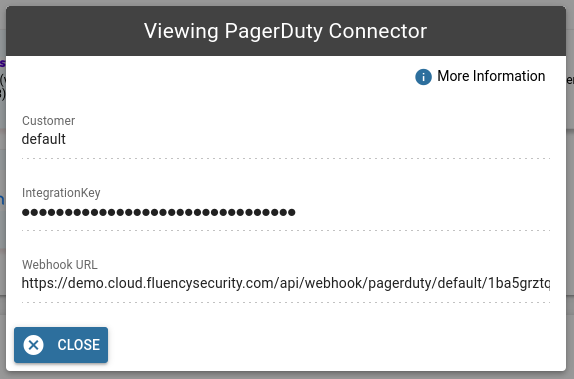574x379 pixels.
Task: Click the "Customer" field label
Action: click(48, 120)
